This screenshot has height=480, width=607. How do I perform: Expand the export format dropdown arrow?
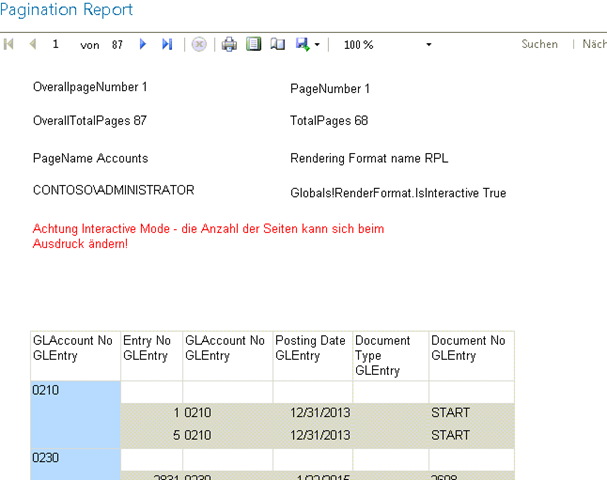[317, 45]
